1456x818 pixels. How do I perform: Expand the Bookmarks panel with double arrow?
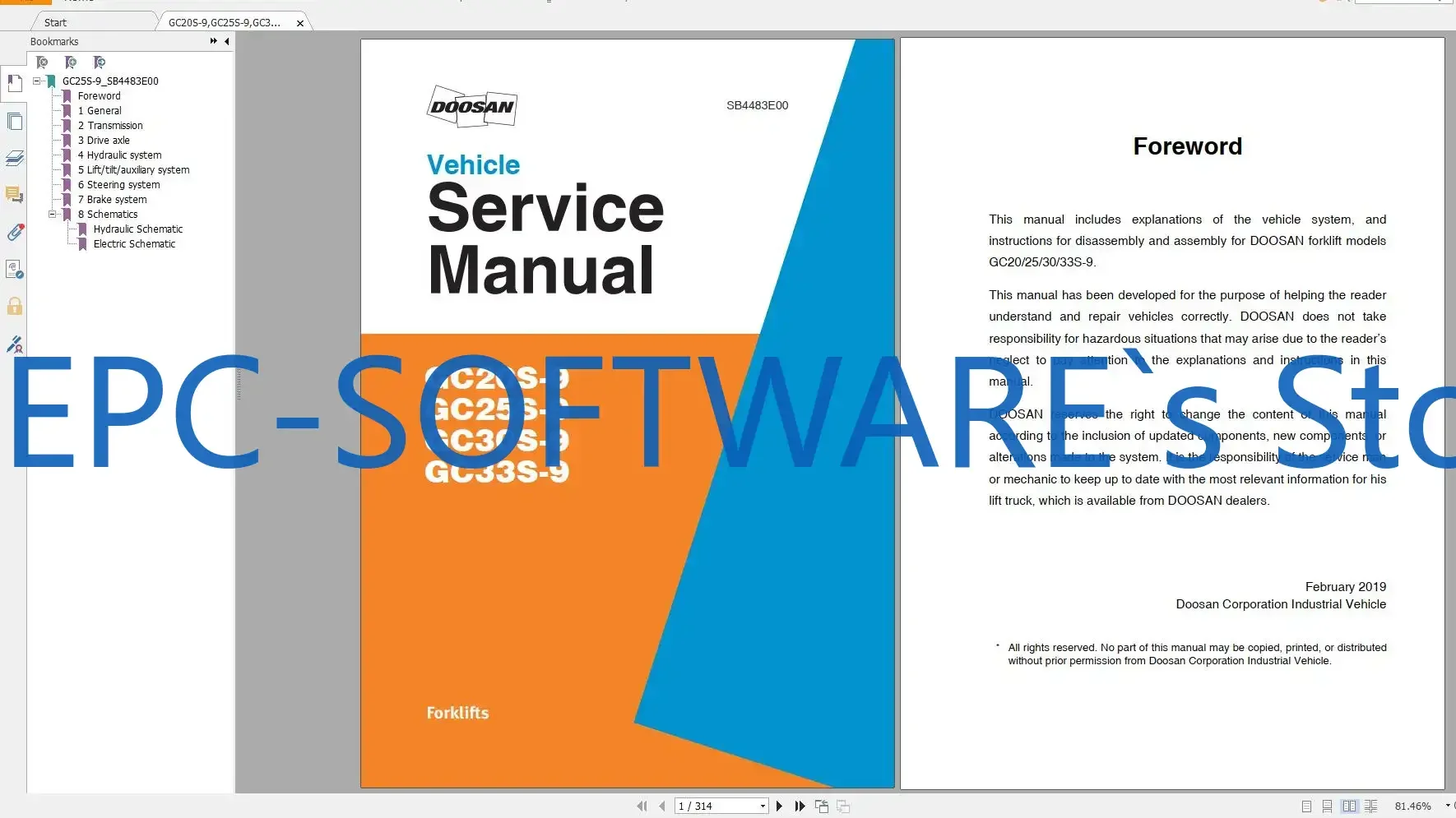pyautogui.click(x=214, y=41)
